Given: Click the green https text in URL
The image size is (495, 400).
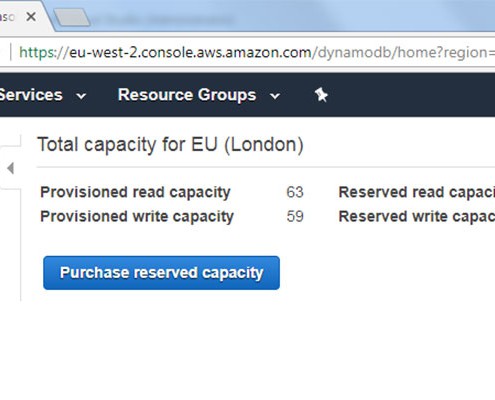Looking at the screenshot, I should coord(39,53).
